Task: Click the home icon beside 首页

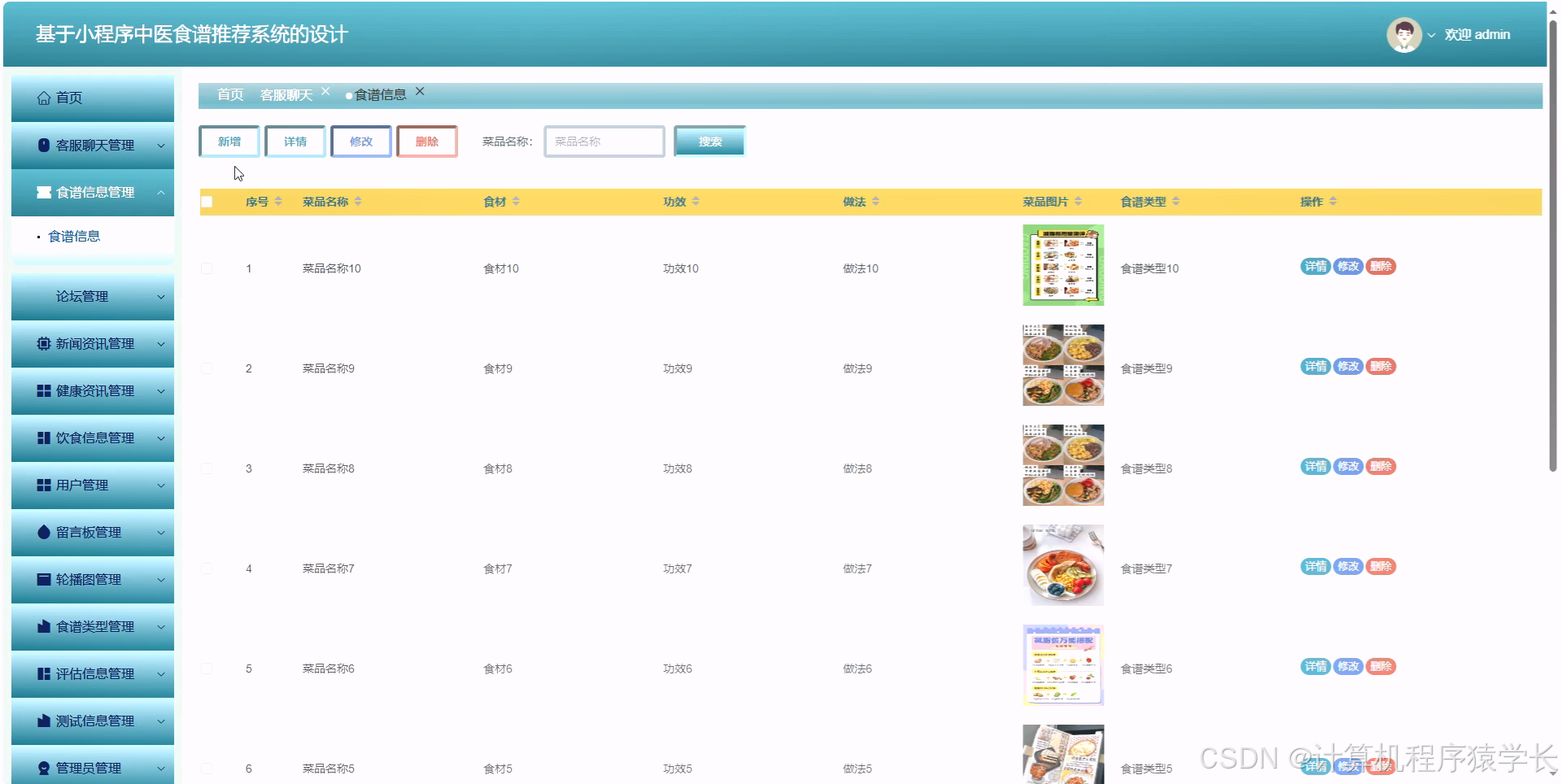Action: tap(44, 98)
